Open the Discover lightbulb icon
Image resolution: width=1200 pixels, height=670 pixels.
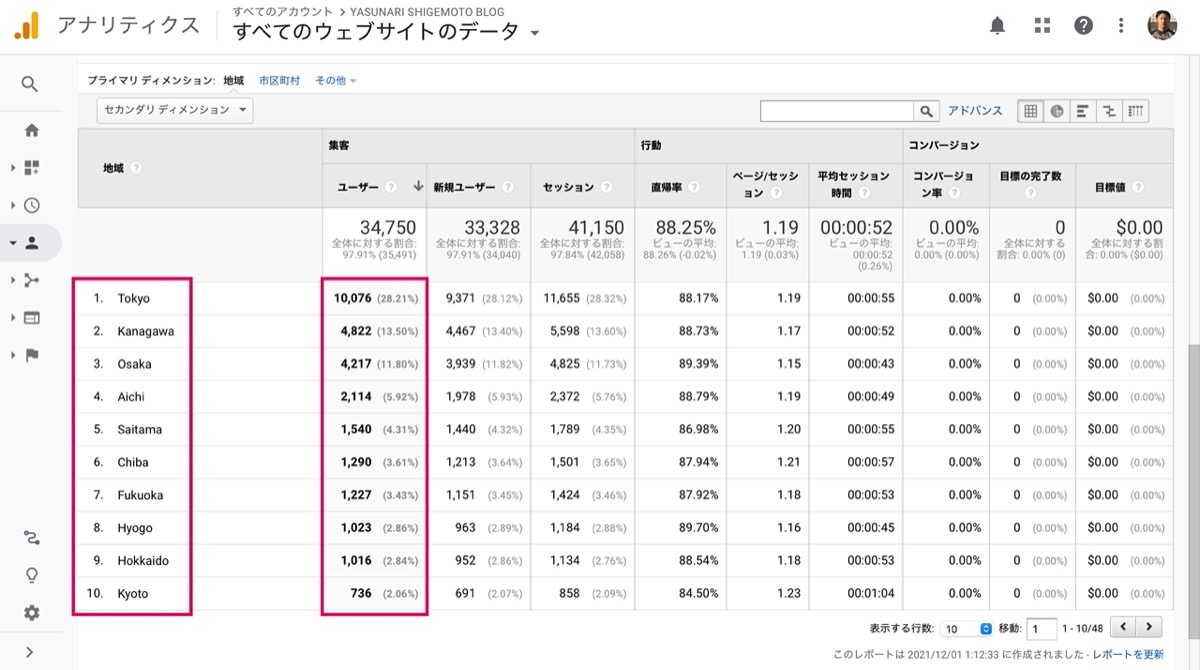point(32,575)
